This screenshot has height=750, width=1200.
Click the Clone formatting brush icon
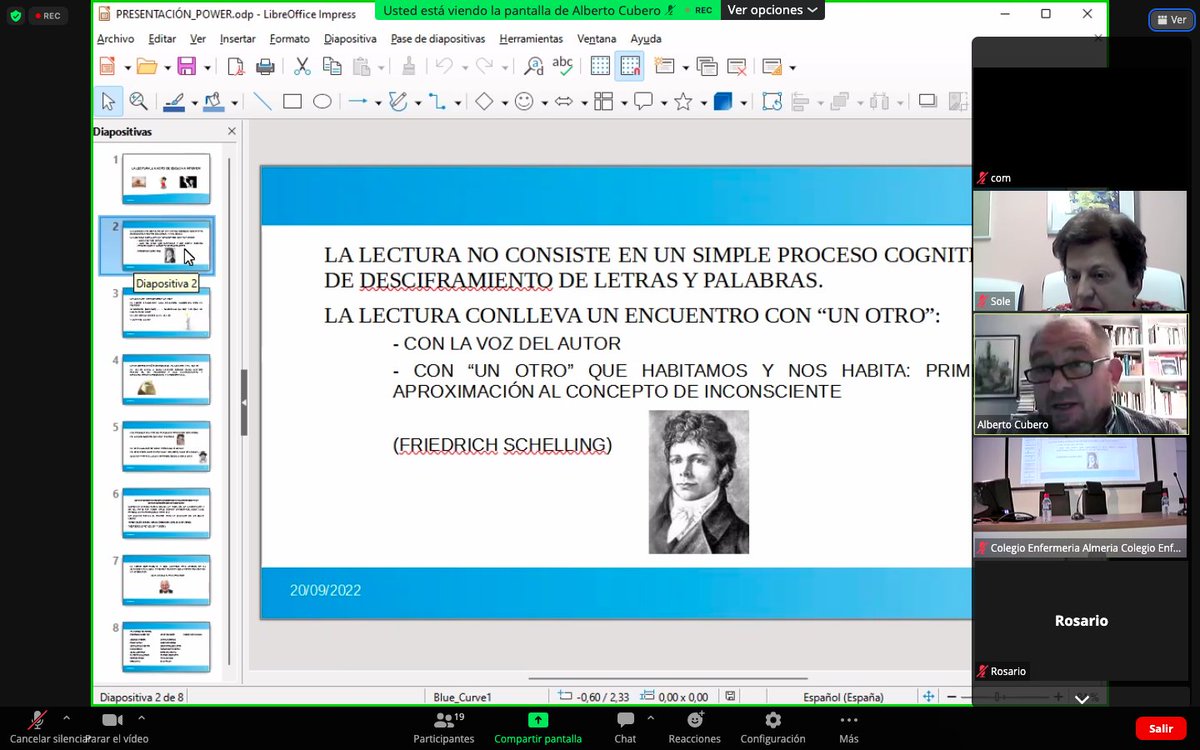pyautogui.click(x=408, y=67)
